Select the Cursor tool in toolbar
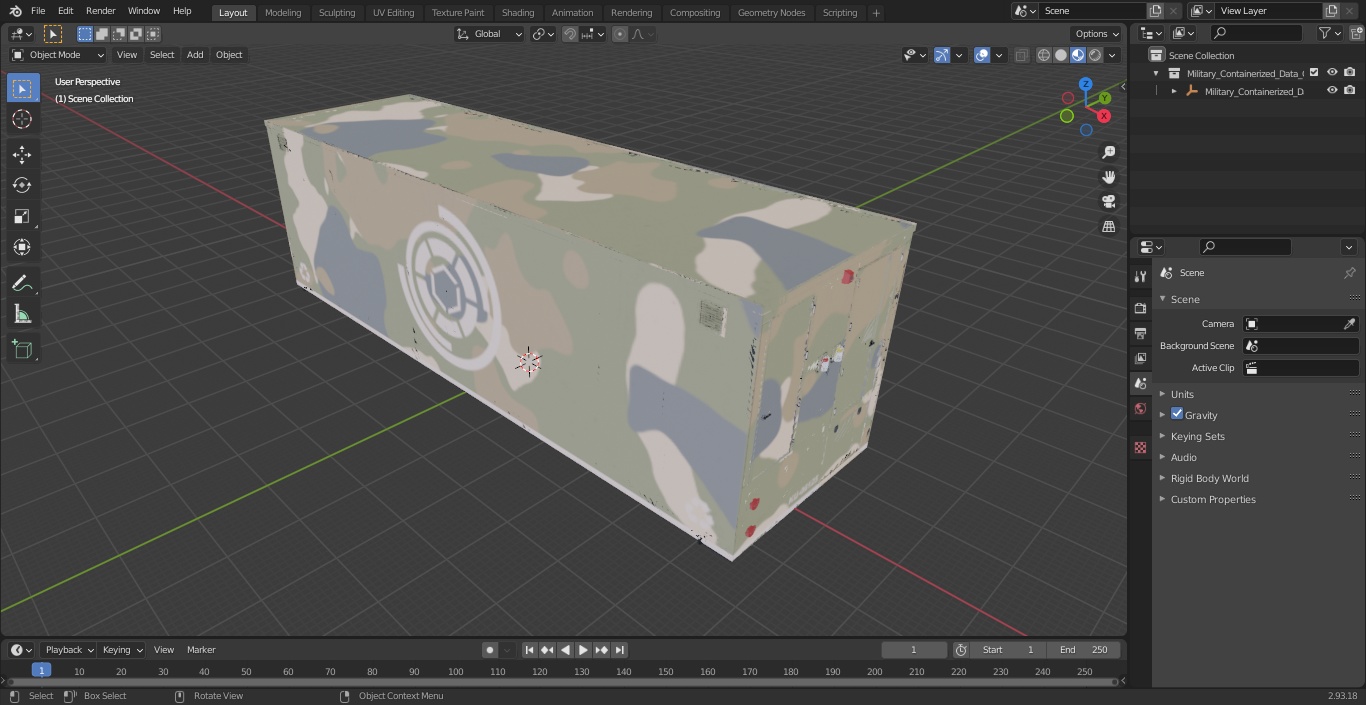The image size is (1366, 705). 22,120
